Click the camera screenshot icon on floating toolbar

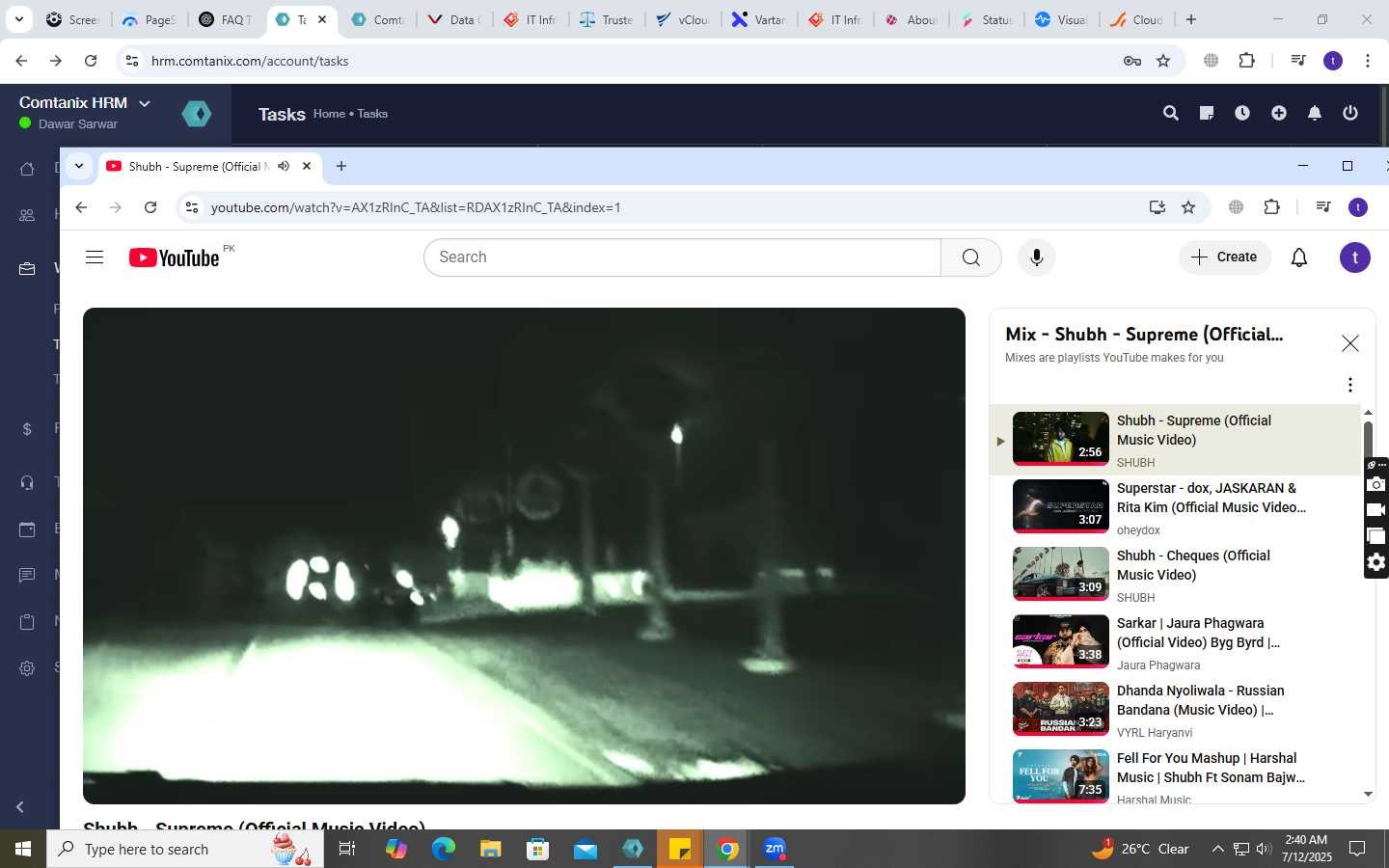[x=1376, y=484]
